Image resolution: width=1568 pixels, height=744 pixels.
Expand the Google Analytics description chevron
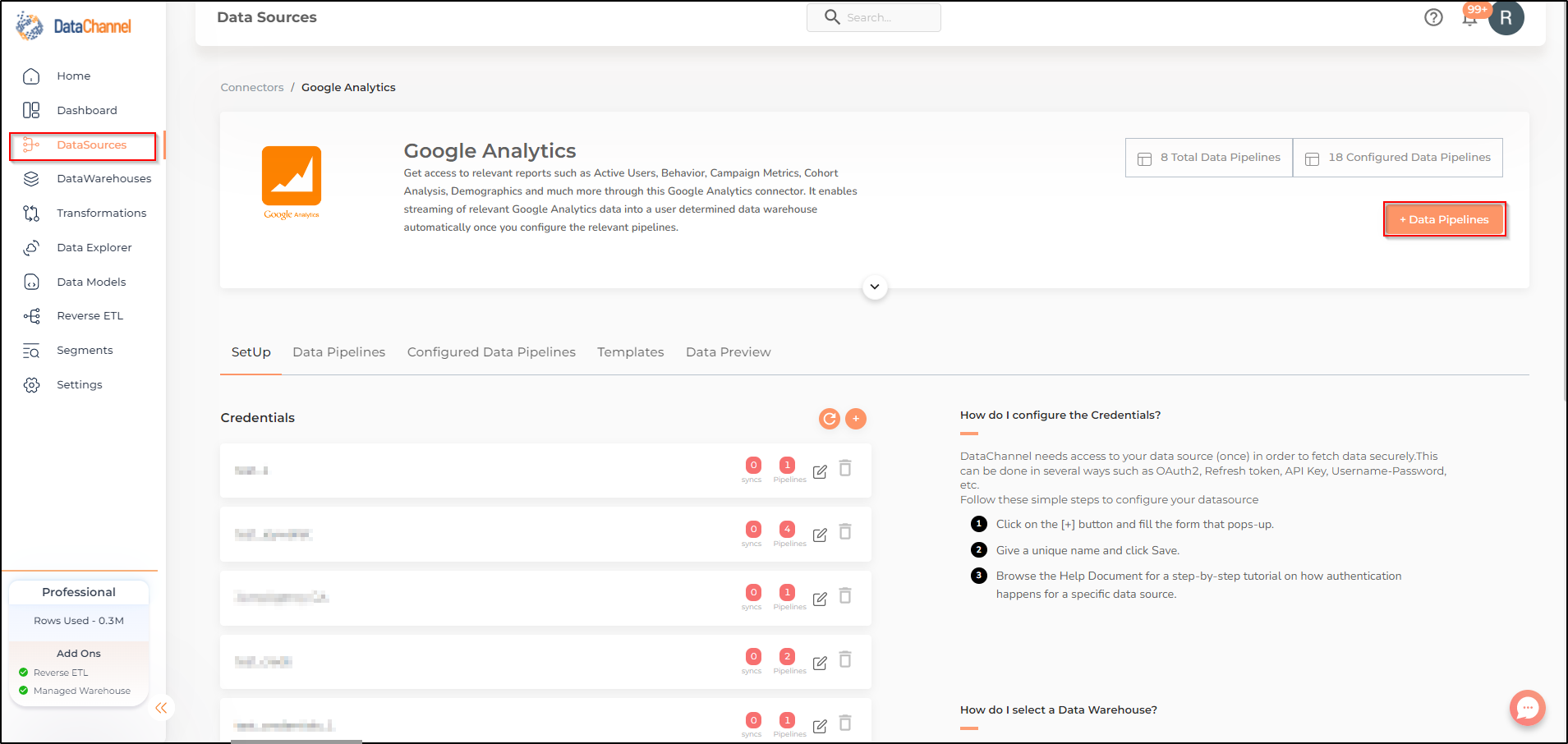[875, 287]
